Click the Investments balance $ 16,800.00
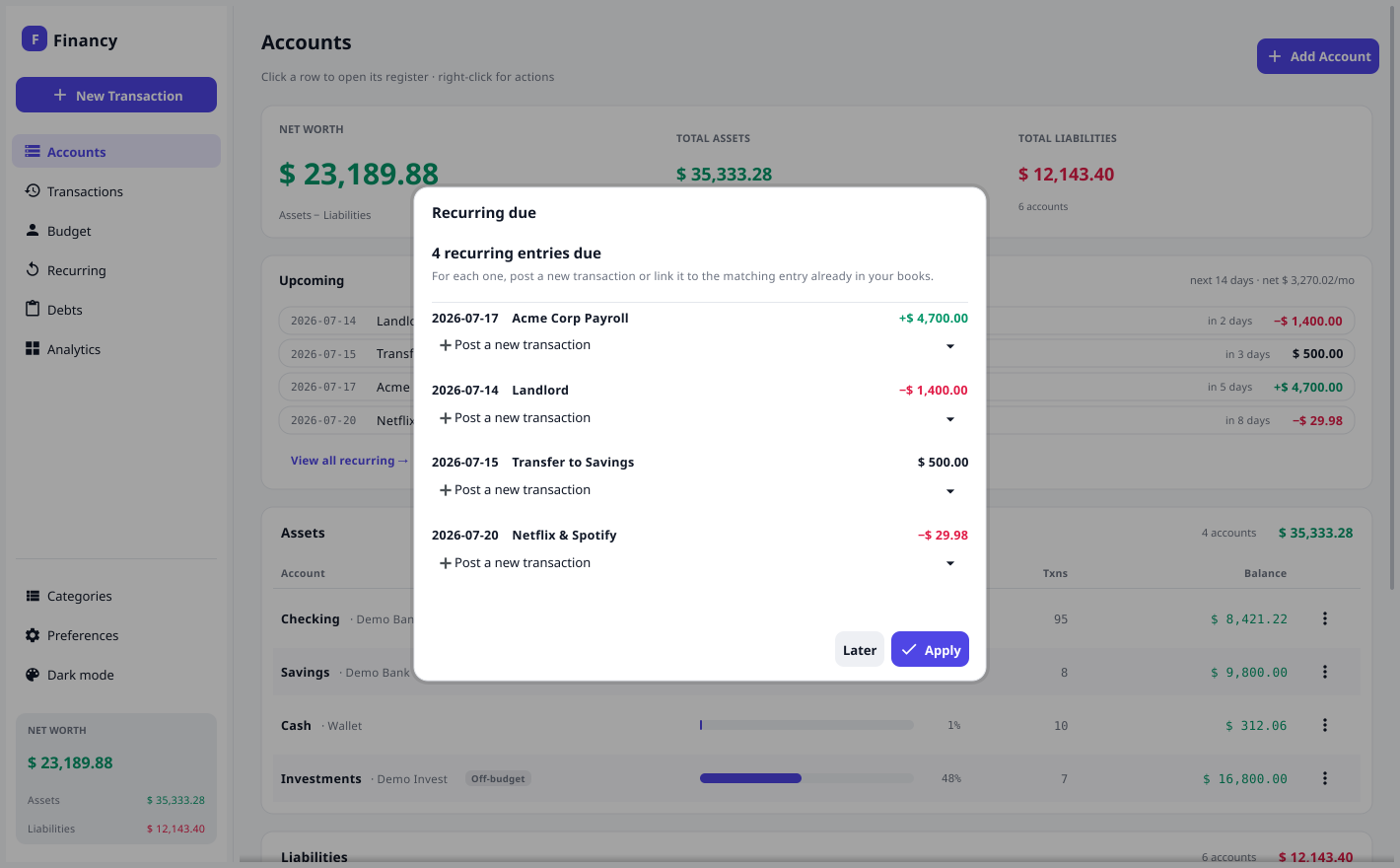Viewport: 1400px width, 868px height. click(x=1245, y=778)
